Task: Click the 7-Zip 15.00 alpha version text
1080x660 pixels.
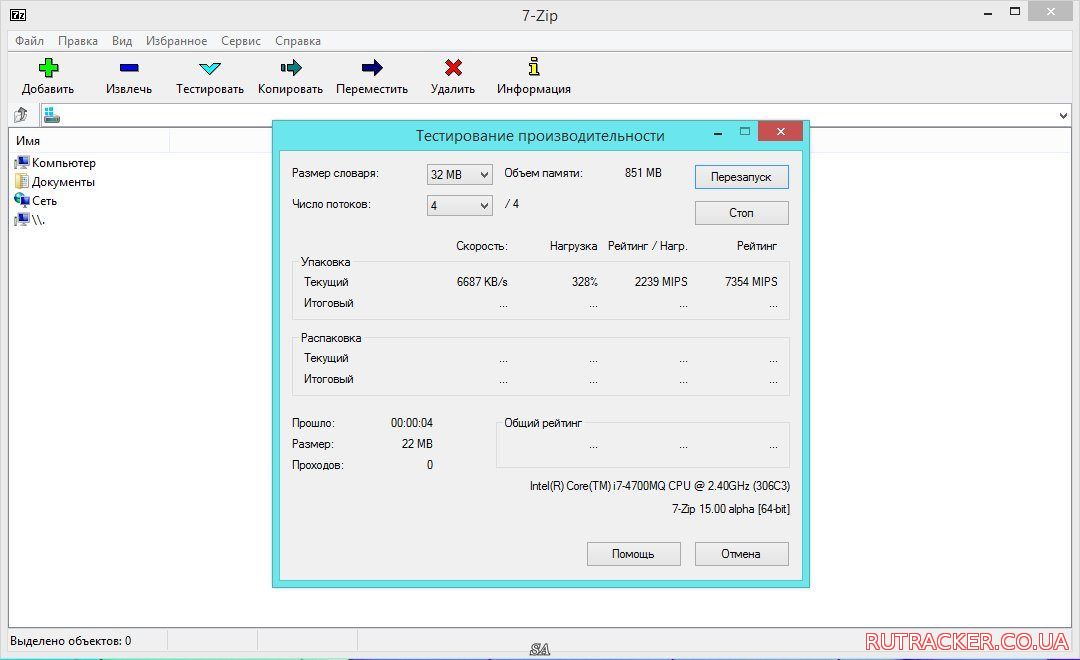Action: point(731,509)
